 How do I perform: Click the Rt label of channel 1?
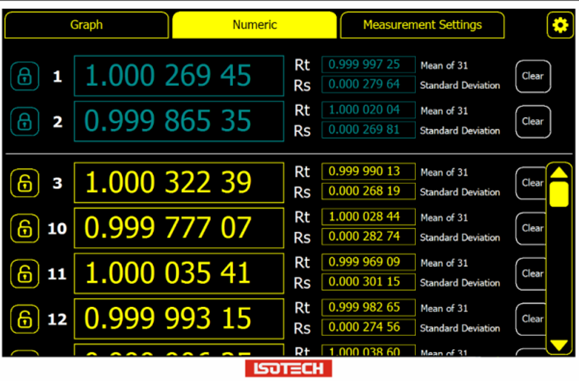coord(302,65)
